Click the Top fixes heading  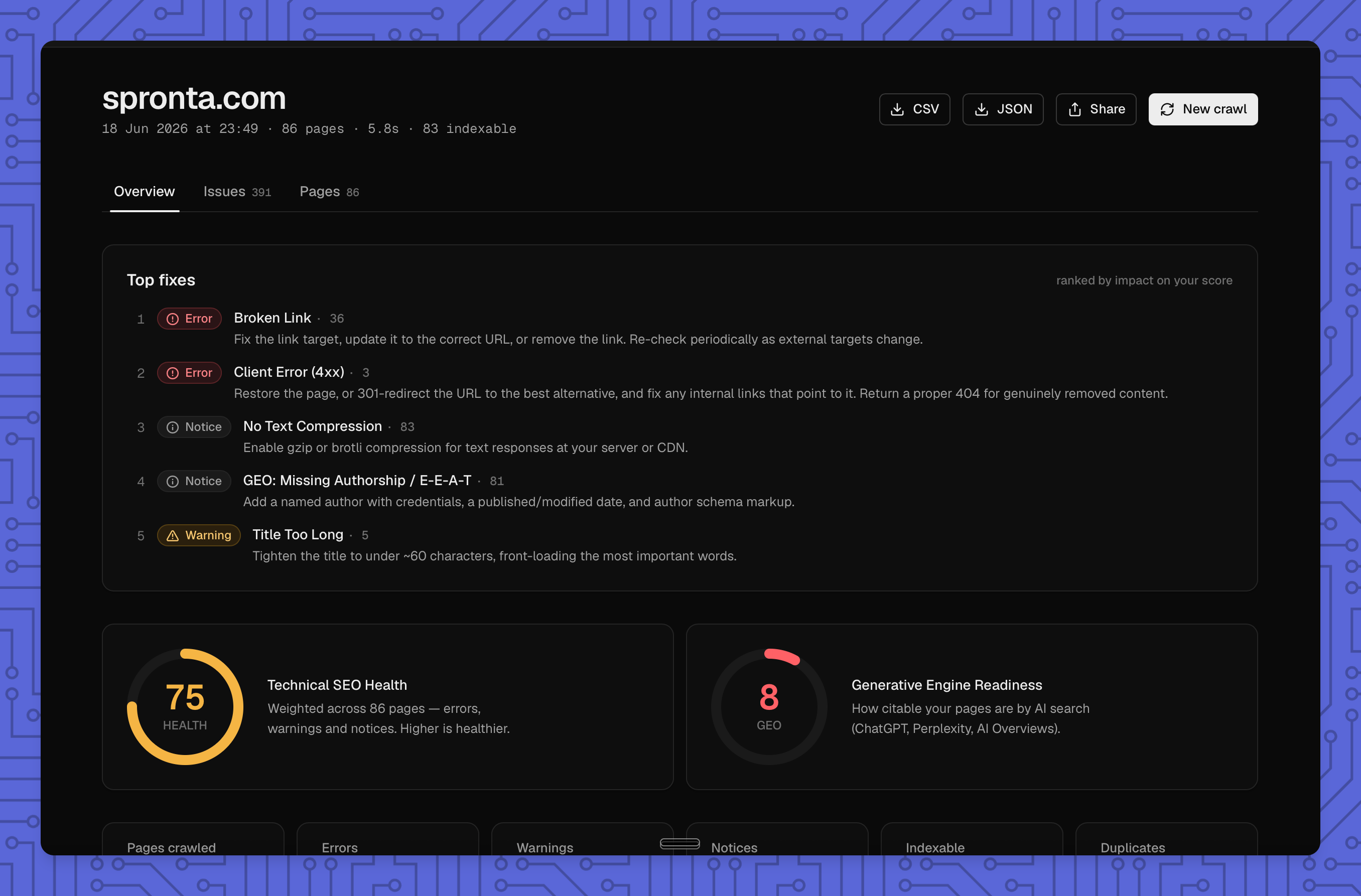click(161, 279)
